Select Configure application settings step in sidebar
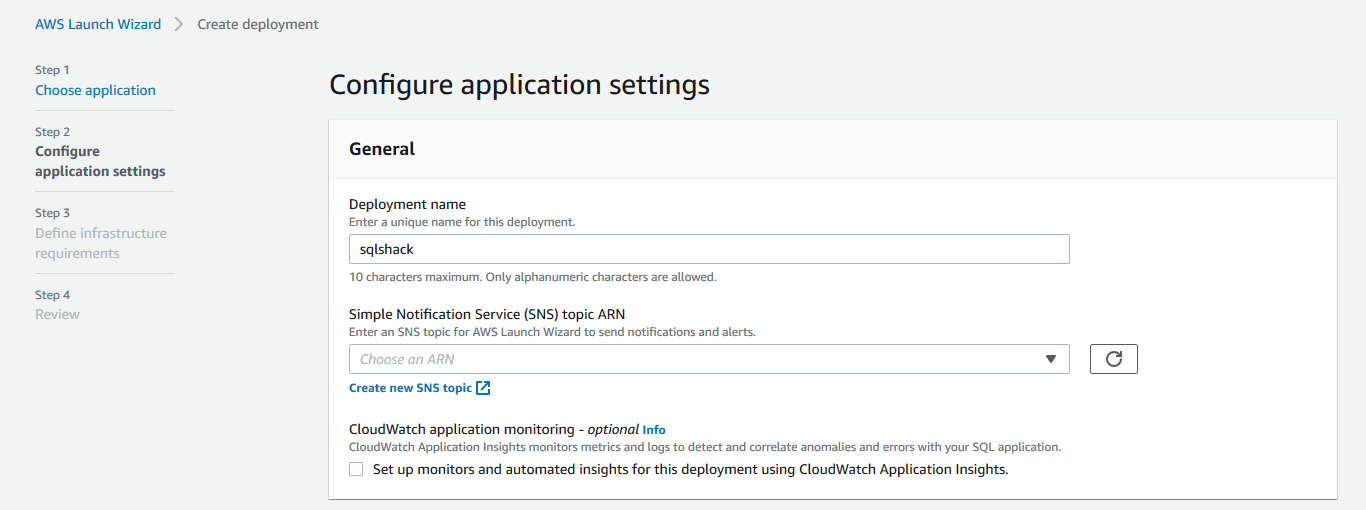Screen dimensions: 1366x510 100,161
